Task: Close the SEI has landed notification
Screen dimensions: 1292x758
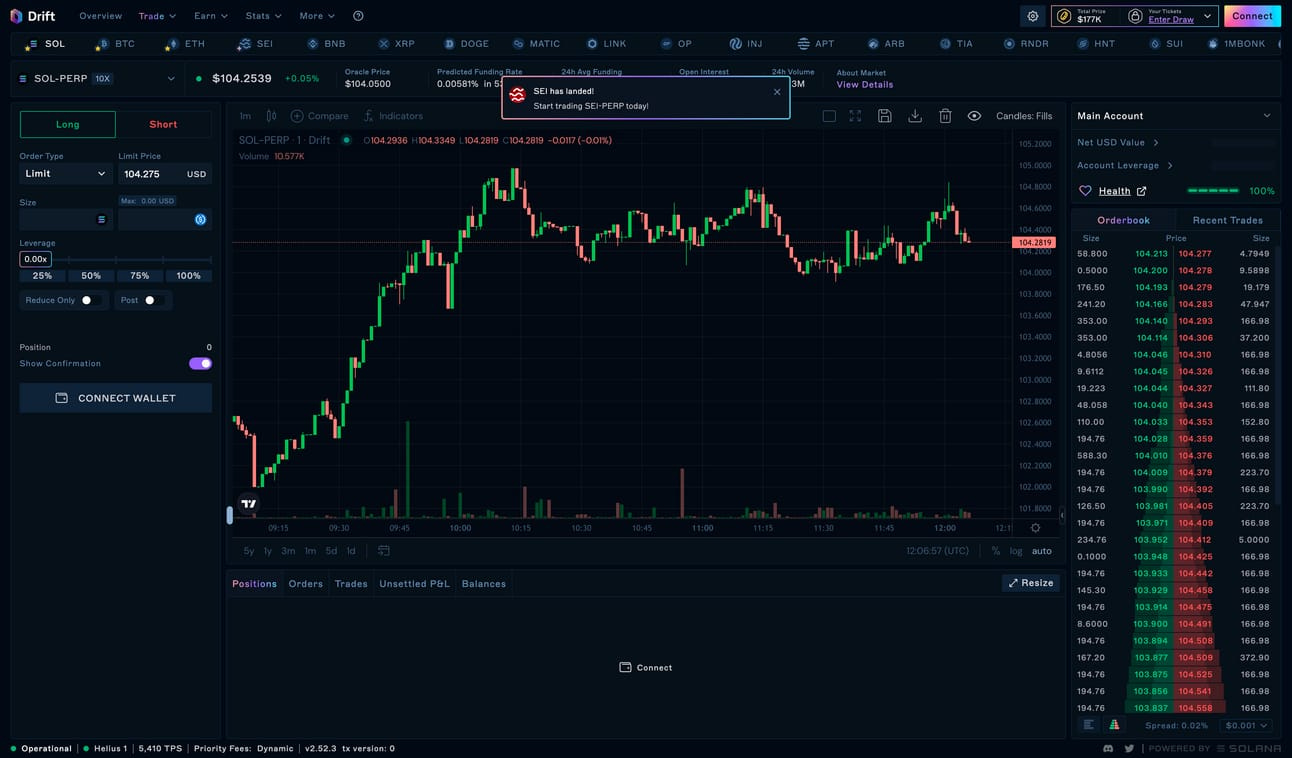Action: pos(777,92)
